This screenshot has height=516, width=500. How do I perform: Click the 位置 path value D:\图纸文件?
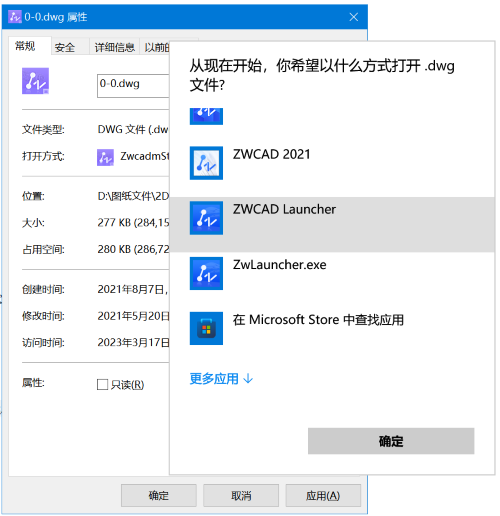pos(133,196)
